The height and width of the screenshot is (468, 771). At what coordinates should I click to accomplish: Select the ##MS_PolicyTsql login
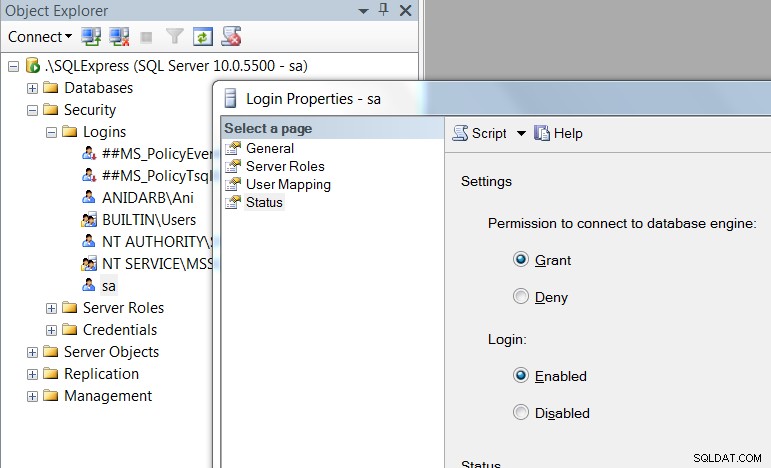(x=157, y=176)
